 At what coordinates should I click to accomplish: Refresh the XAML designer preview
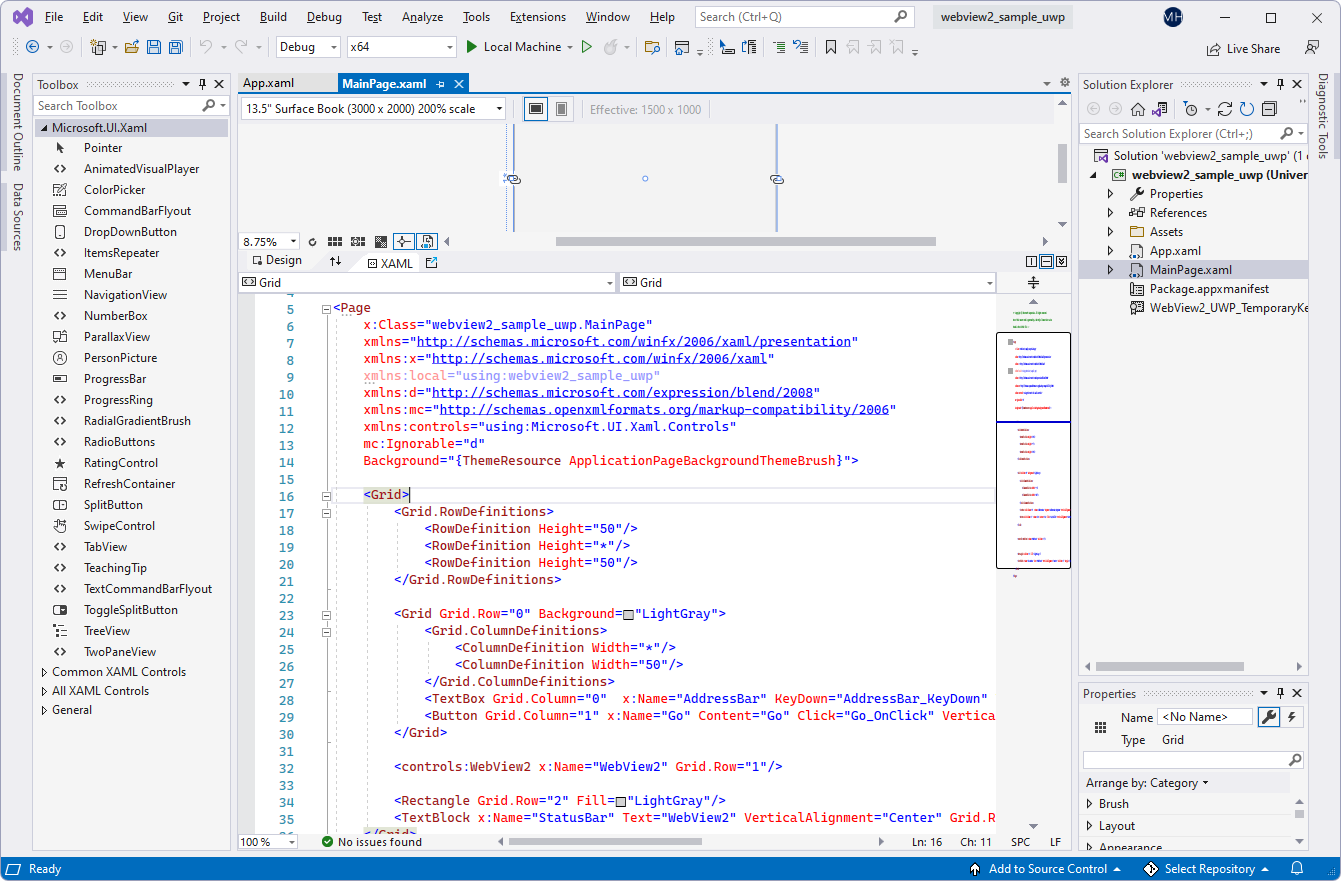coord(312,241)
